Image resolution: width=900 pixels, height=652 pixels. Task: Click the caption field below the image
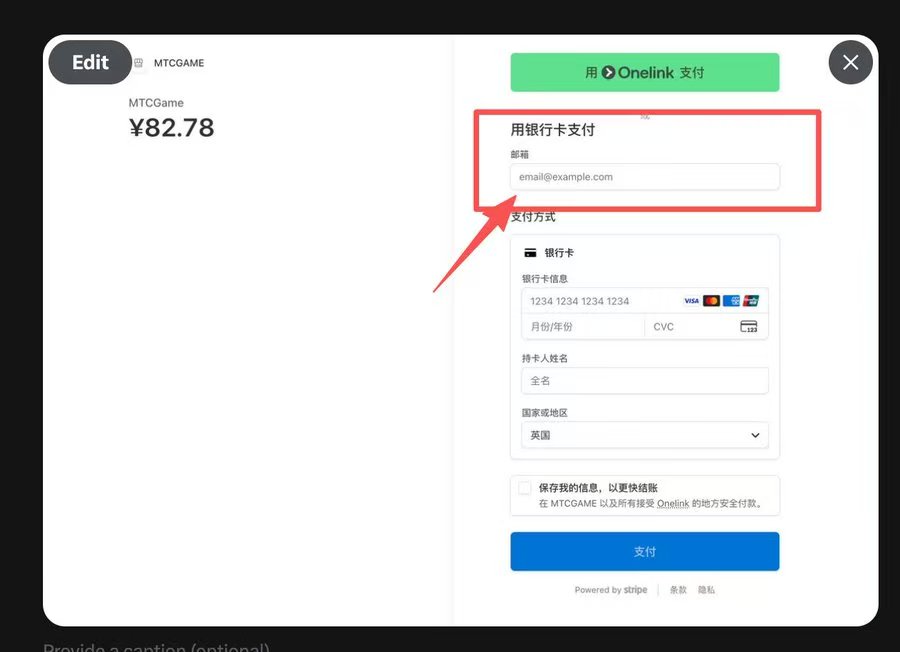(156, 647)
